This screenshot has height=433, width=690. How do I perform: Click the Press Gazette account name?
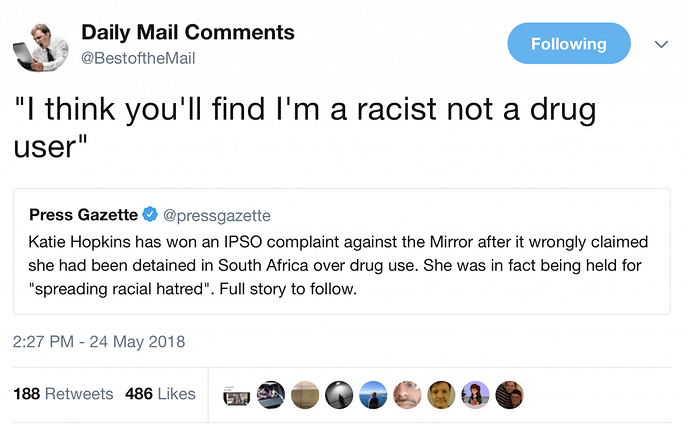pos(83,214)
